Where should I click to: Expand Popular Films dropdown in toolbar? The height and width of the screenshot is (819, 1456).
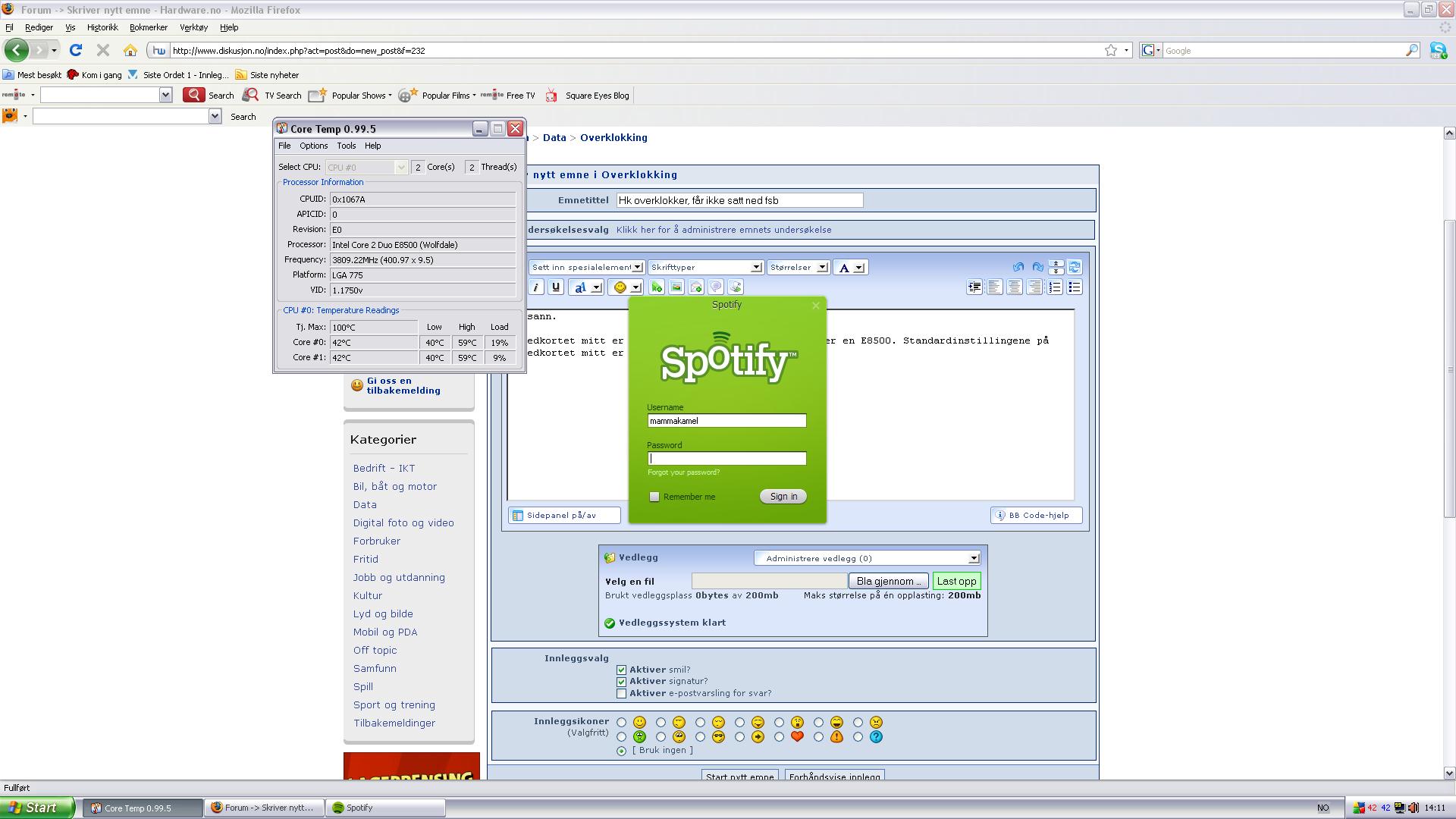click(474, 96)
